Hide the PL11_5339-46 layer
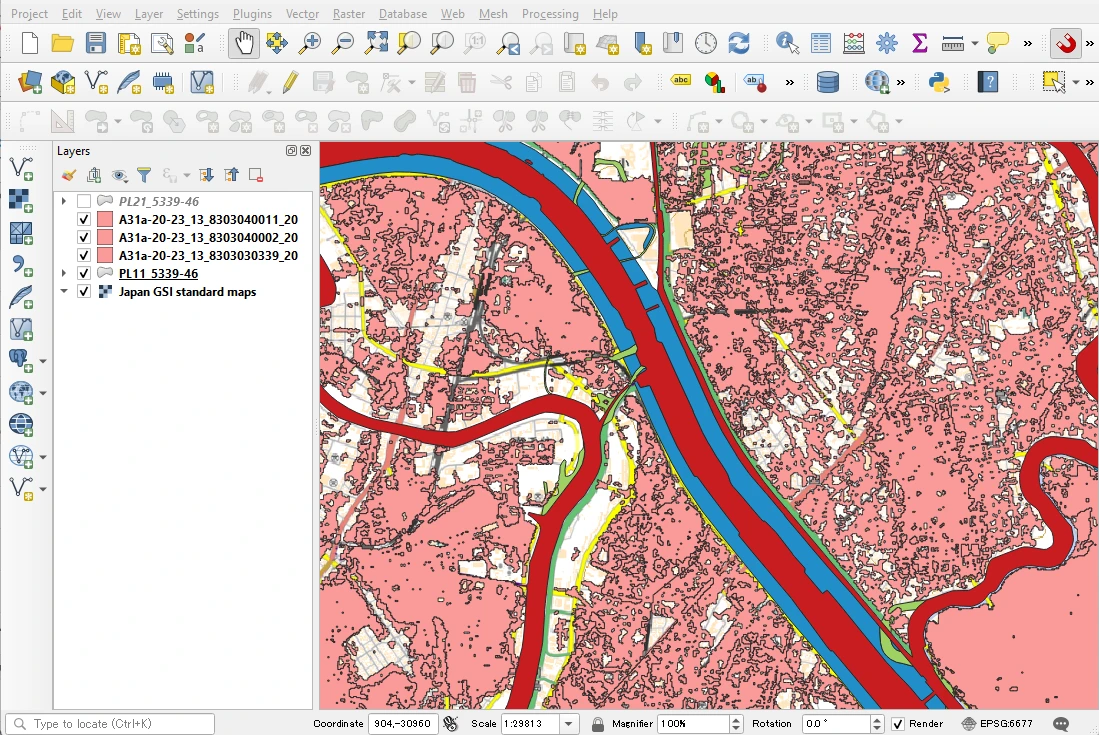 84,273
